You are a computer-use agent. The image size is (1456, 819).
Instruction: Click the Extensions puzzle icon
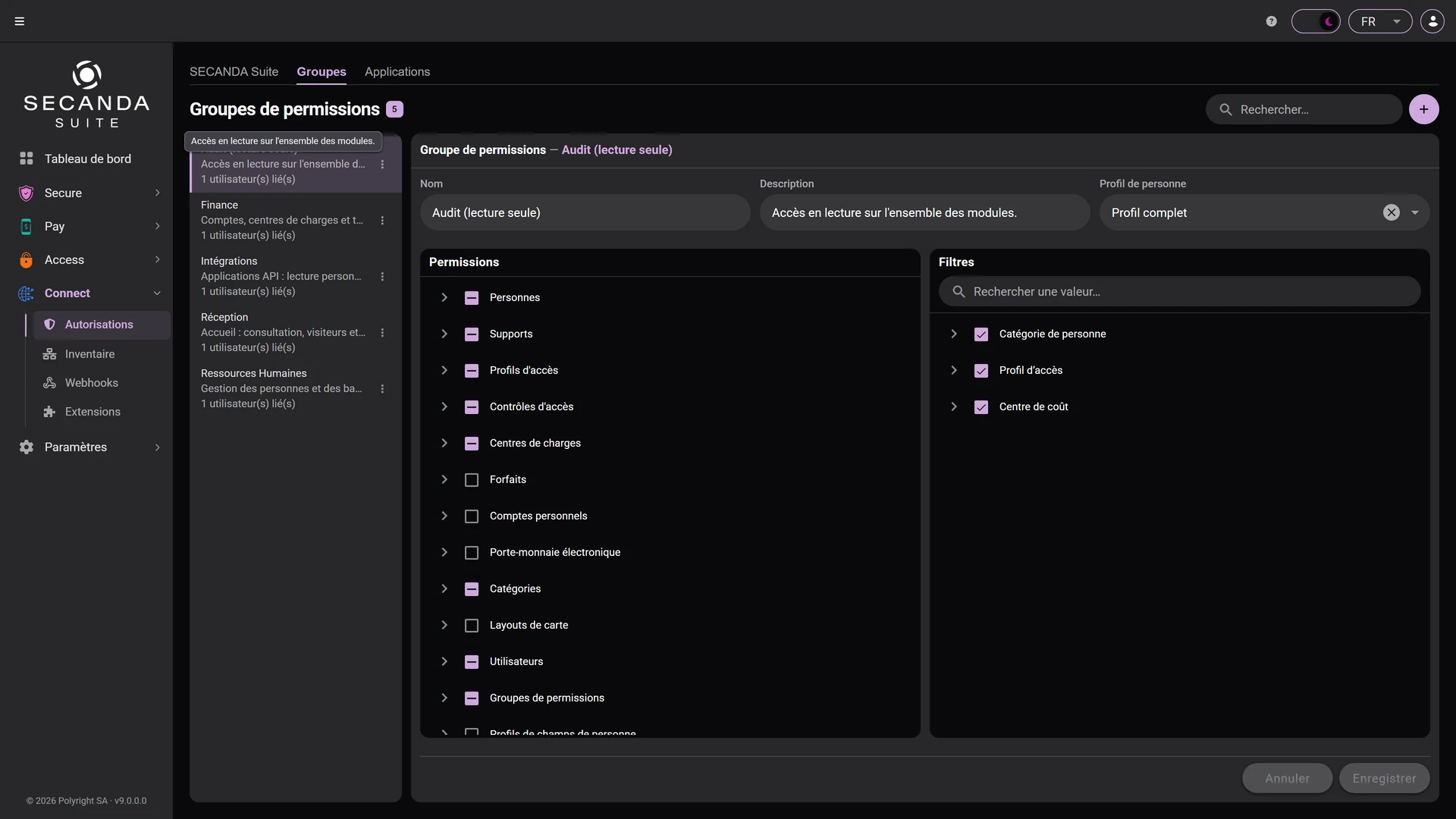[49, 412]
